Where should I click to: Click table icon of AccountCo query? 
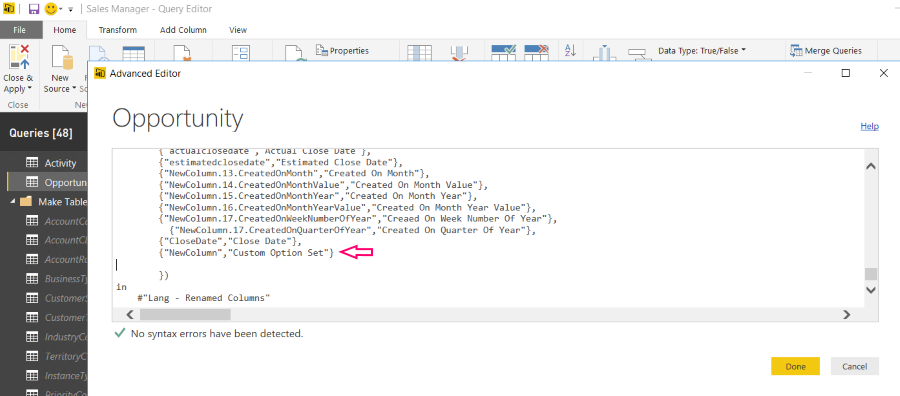point(32,221)
